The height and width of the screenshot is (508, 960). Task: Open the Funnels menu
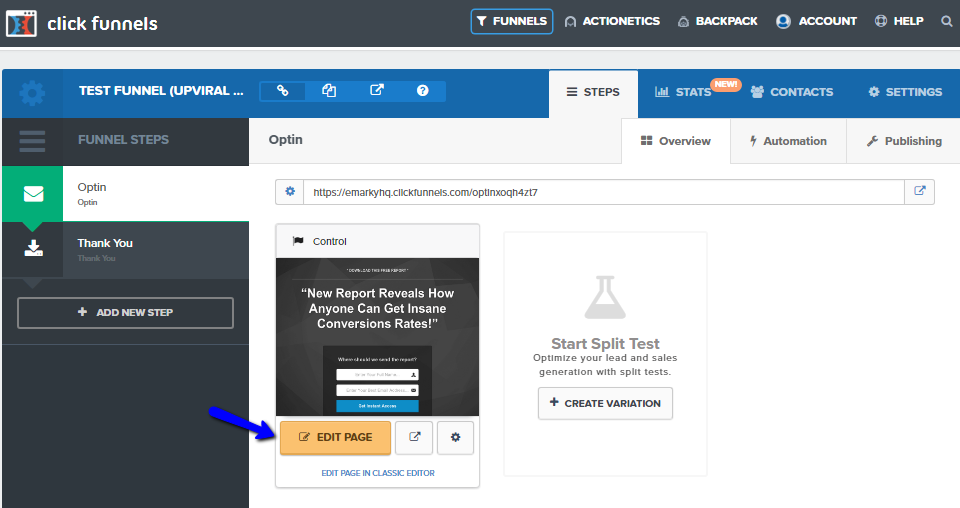pos(512,21)
